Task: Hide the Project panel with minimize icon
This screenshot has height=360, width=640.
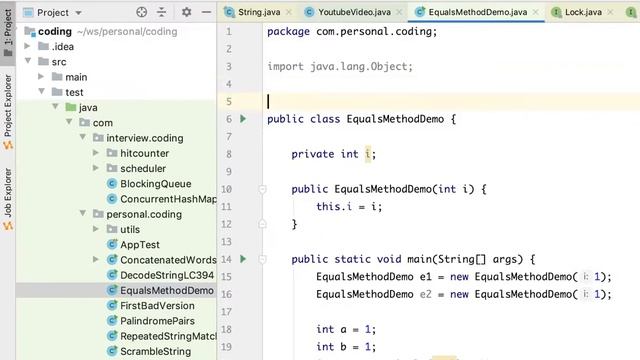Action: coord(207,12)
